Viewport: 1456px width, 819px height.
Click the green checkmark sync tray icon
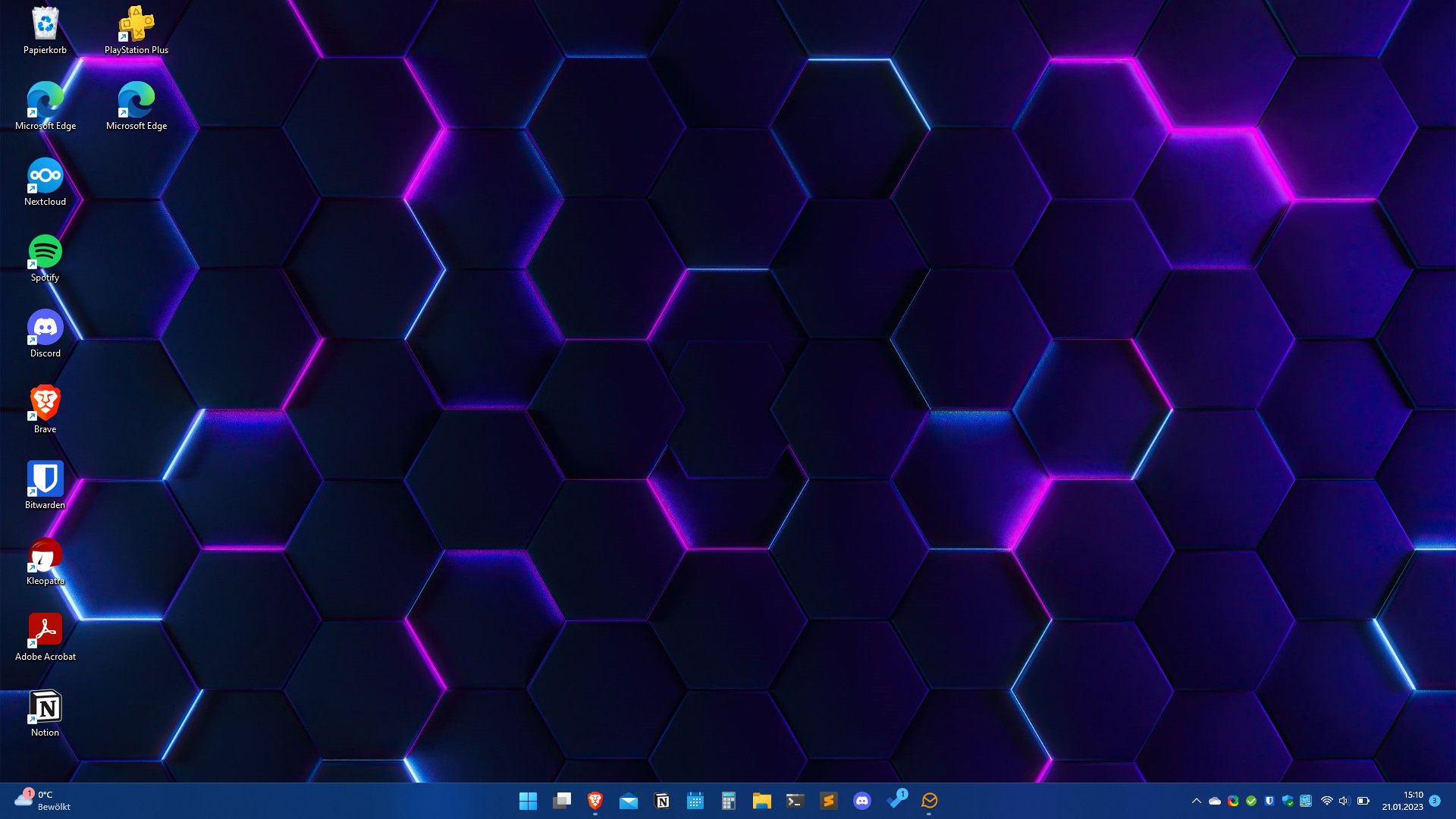pos(1251,801)
